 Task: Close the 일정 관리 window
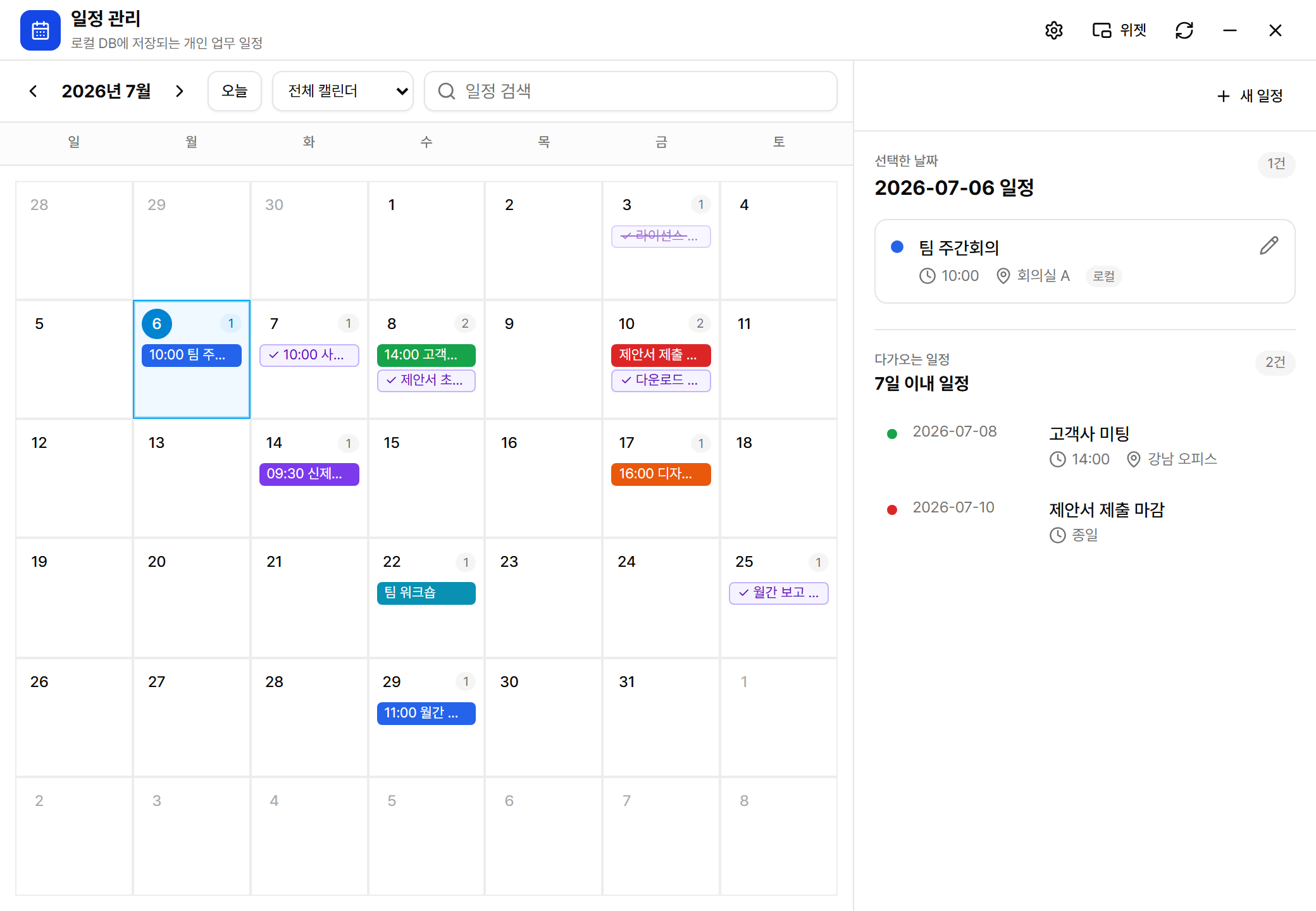click(1276, 30)
